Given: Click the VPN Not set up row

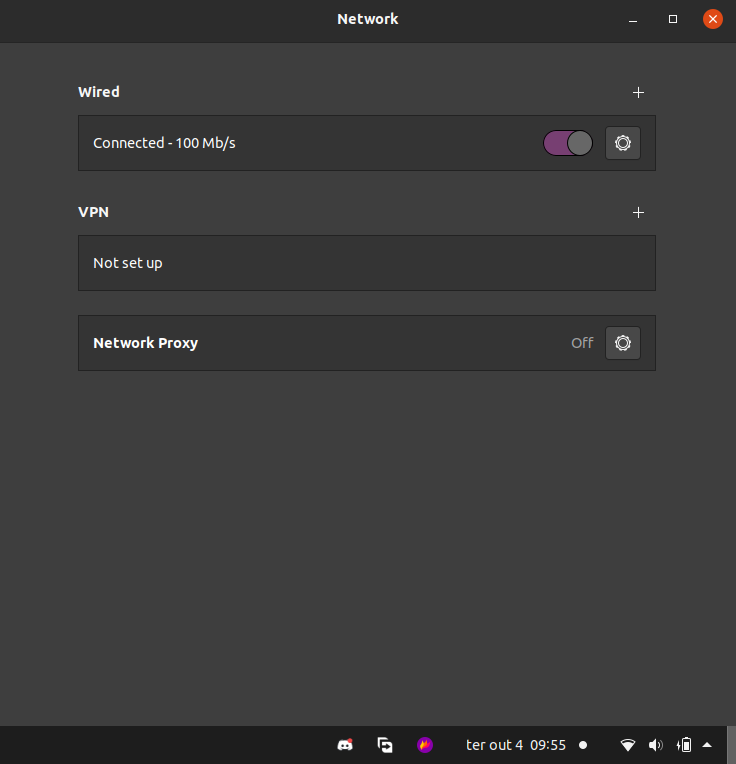Looking at the screenshot, I should click(367, 263).
